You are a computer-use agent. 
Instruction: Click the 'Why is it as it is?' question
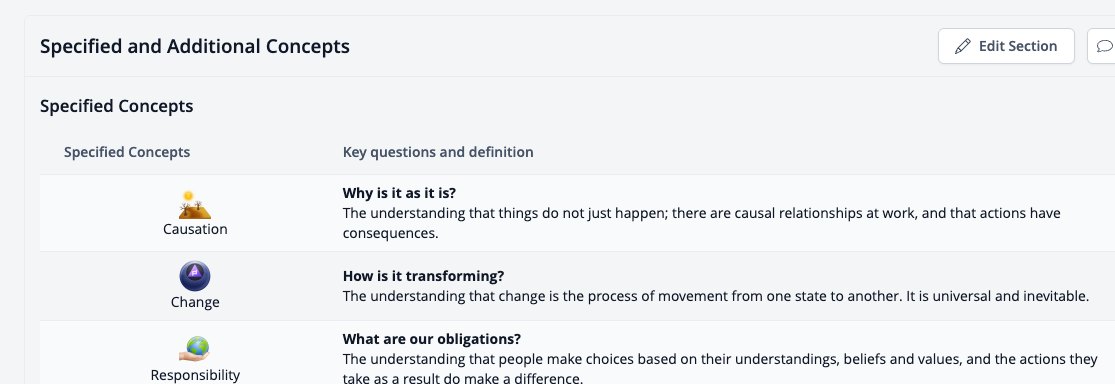(x=399, y=193)
